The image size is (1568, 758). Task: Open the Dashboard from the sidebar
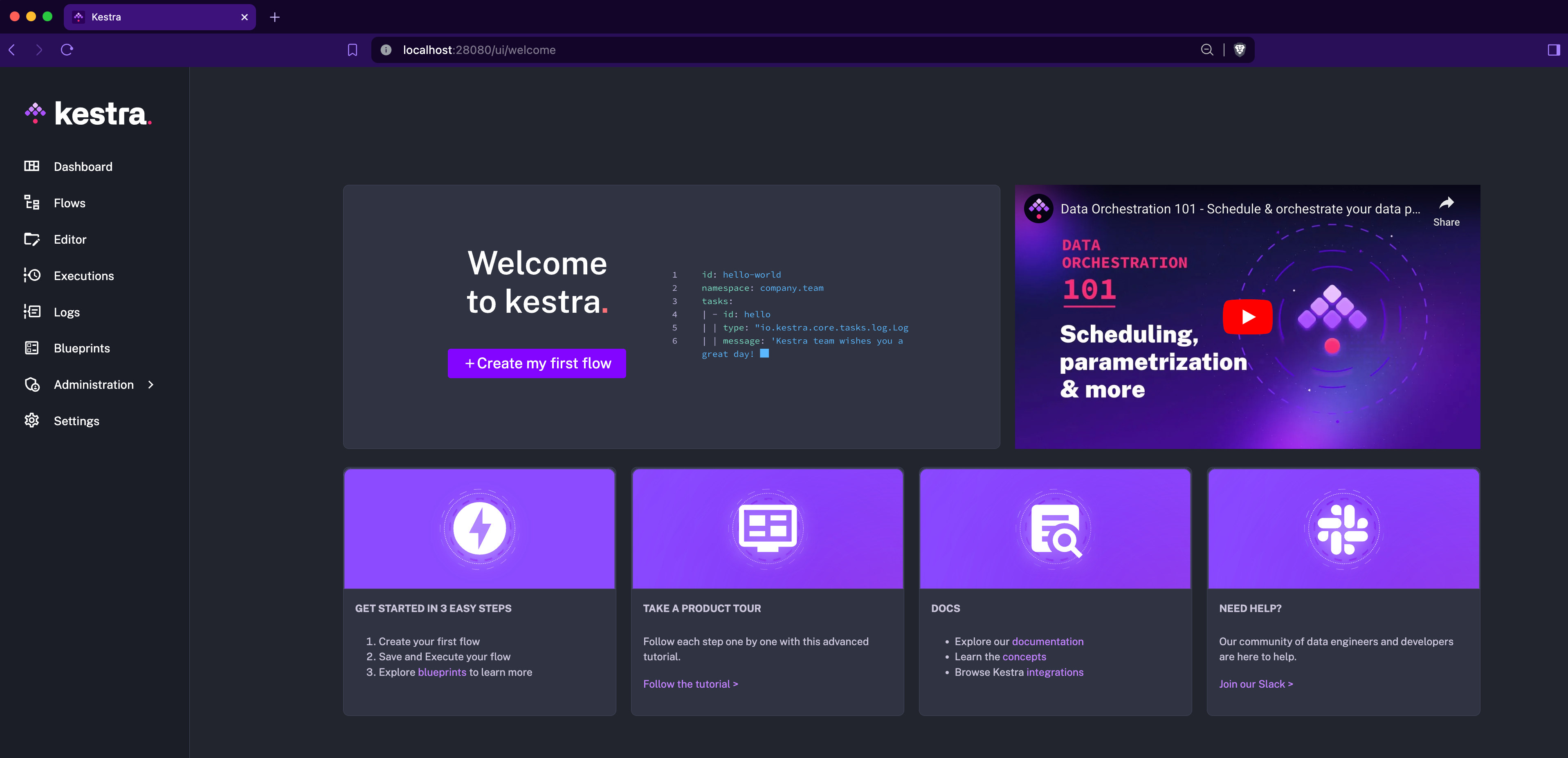coord(83,166)
